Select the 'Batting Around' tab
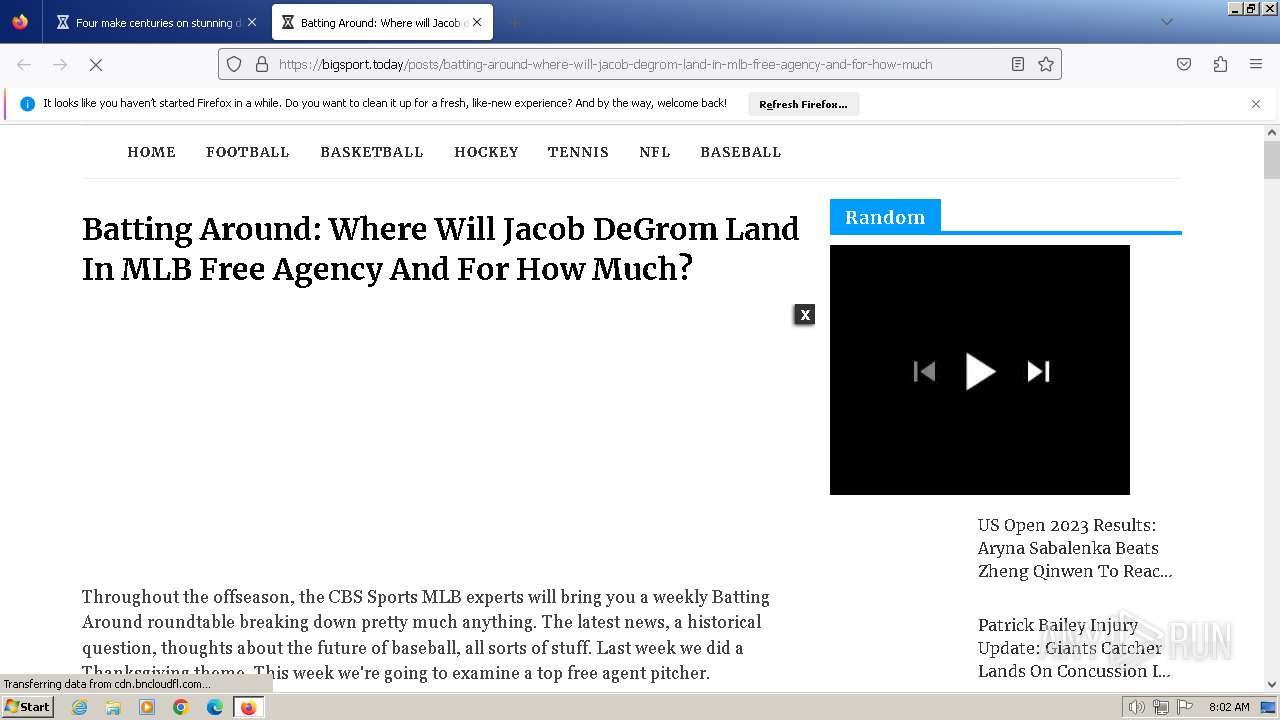Viewport: 1280px width, 720px height. [382, 22]
